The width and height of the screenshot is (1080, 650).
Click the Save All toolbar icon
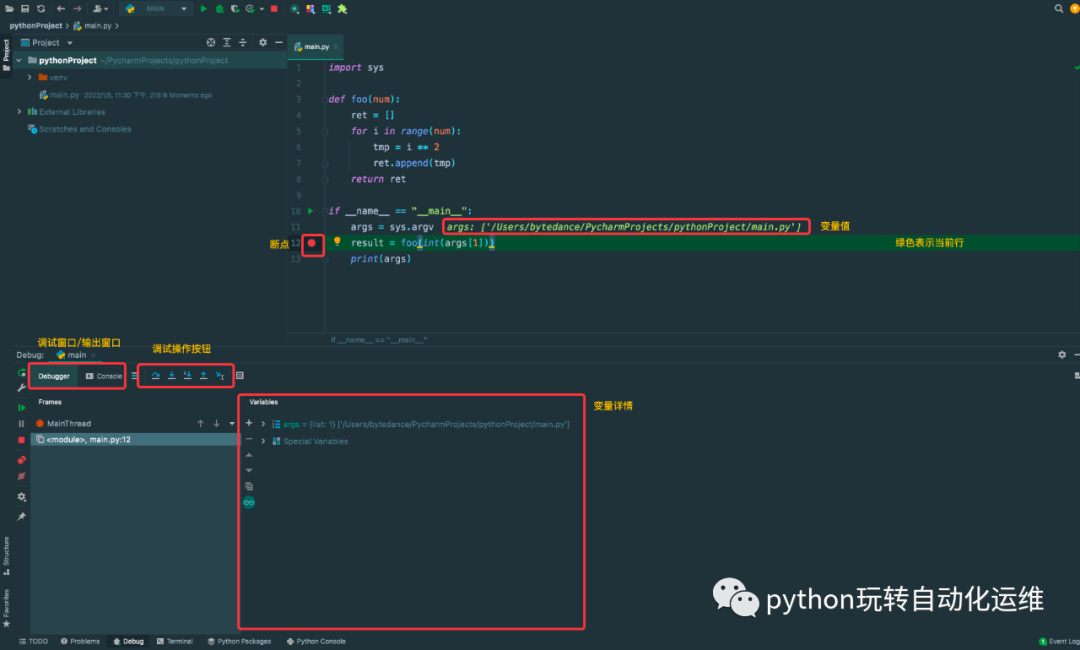point(25,9)
